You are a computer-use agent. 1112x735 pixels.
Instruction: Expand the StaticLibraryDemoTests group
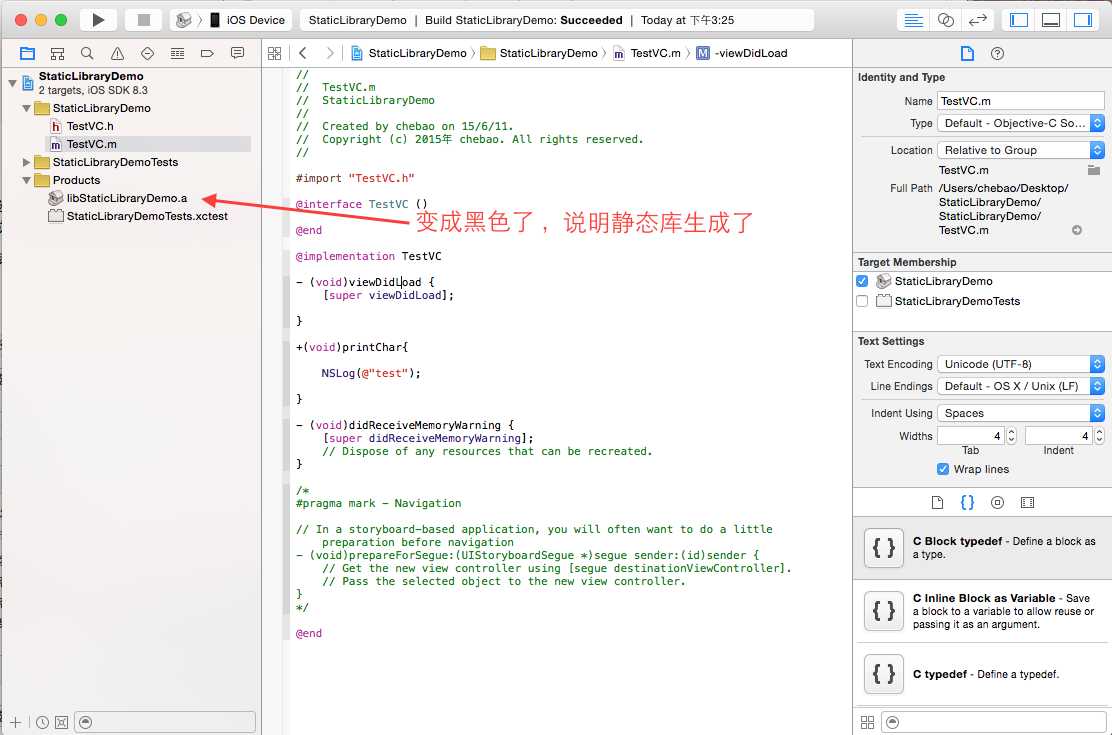pos(26,162)
